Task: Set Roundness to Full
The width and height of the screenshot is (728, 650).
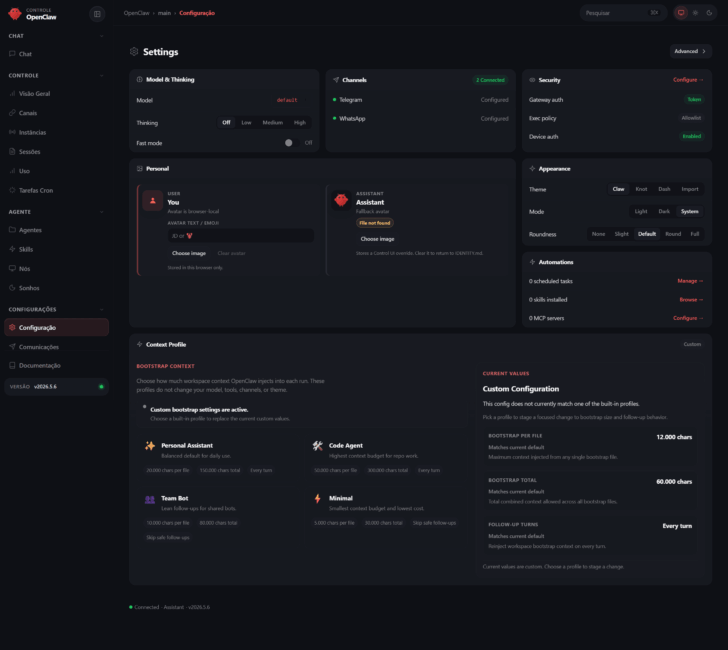Action: pos(695,234)
